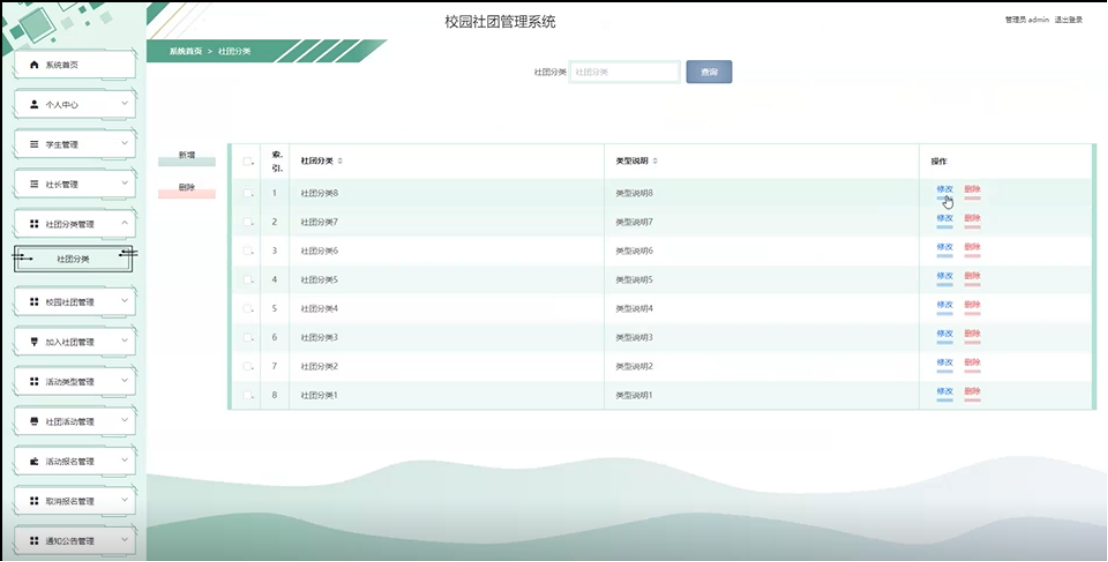
Task: Click the 社团分类5 table cell
Action: point(447,280)
